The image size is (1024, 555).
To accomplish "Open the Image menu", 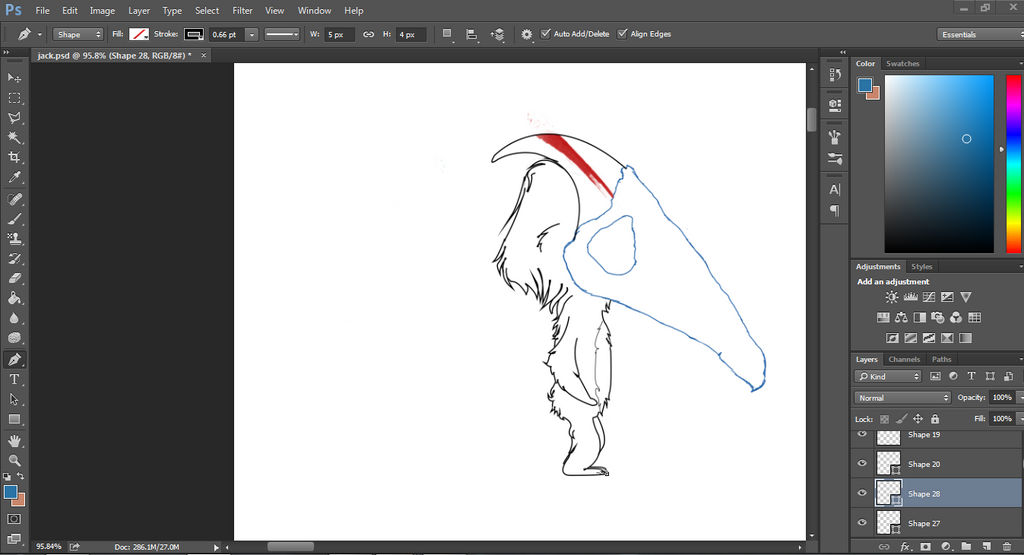I will pos(103,10).
